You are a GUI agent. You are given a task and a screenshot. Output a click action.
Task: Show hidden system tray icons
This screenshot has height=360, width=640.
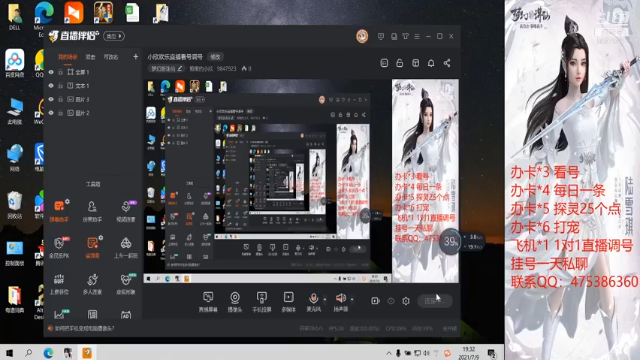(389, 353)
